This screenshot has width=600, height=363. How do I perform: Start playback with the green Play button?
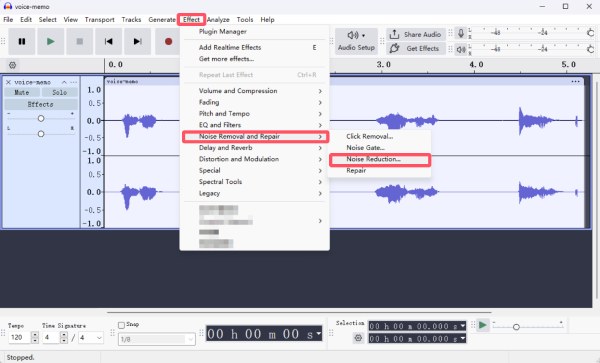[x=51, y=41]
